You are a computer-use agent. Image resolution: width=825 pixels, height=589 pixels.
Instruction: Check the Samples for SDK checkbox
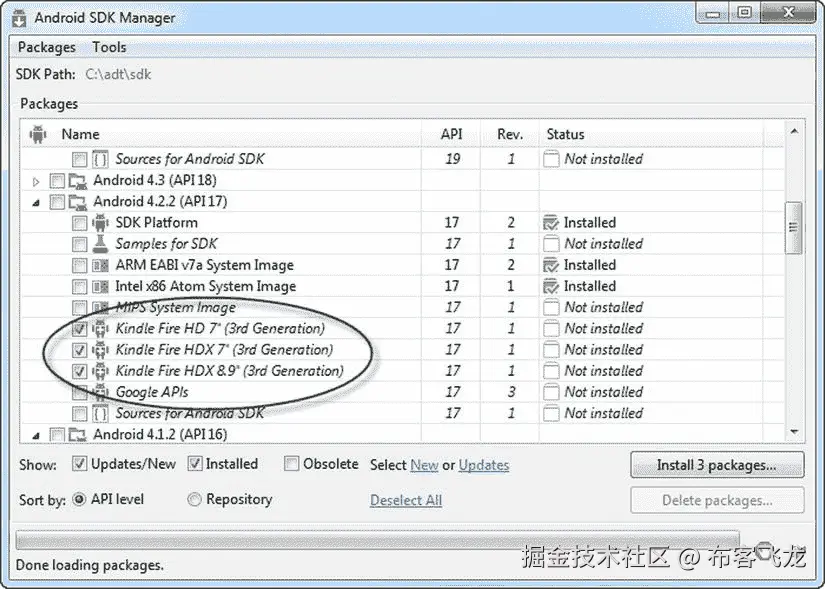pos(79,244)
